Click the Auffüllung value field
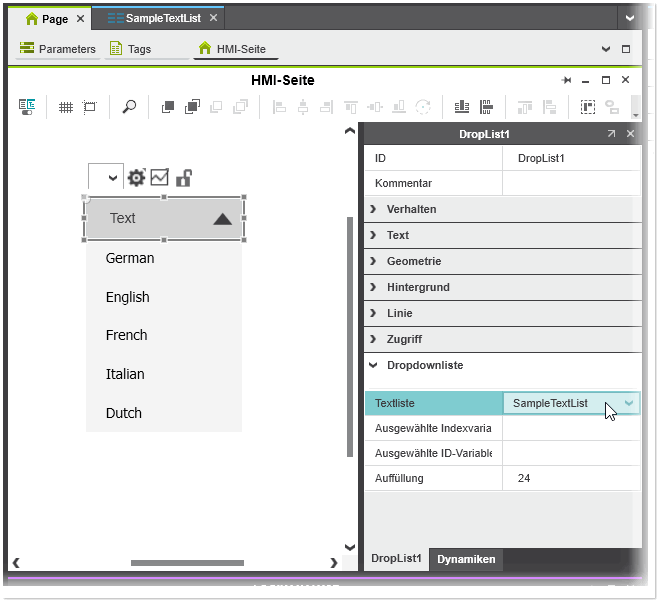Screen dimensions: 659x602 click(570, 478)
